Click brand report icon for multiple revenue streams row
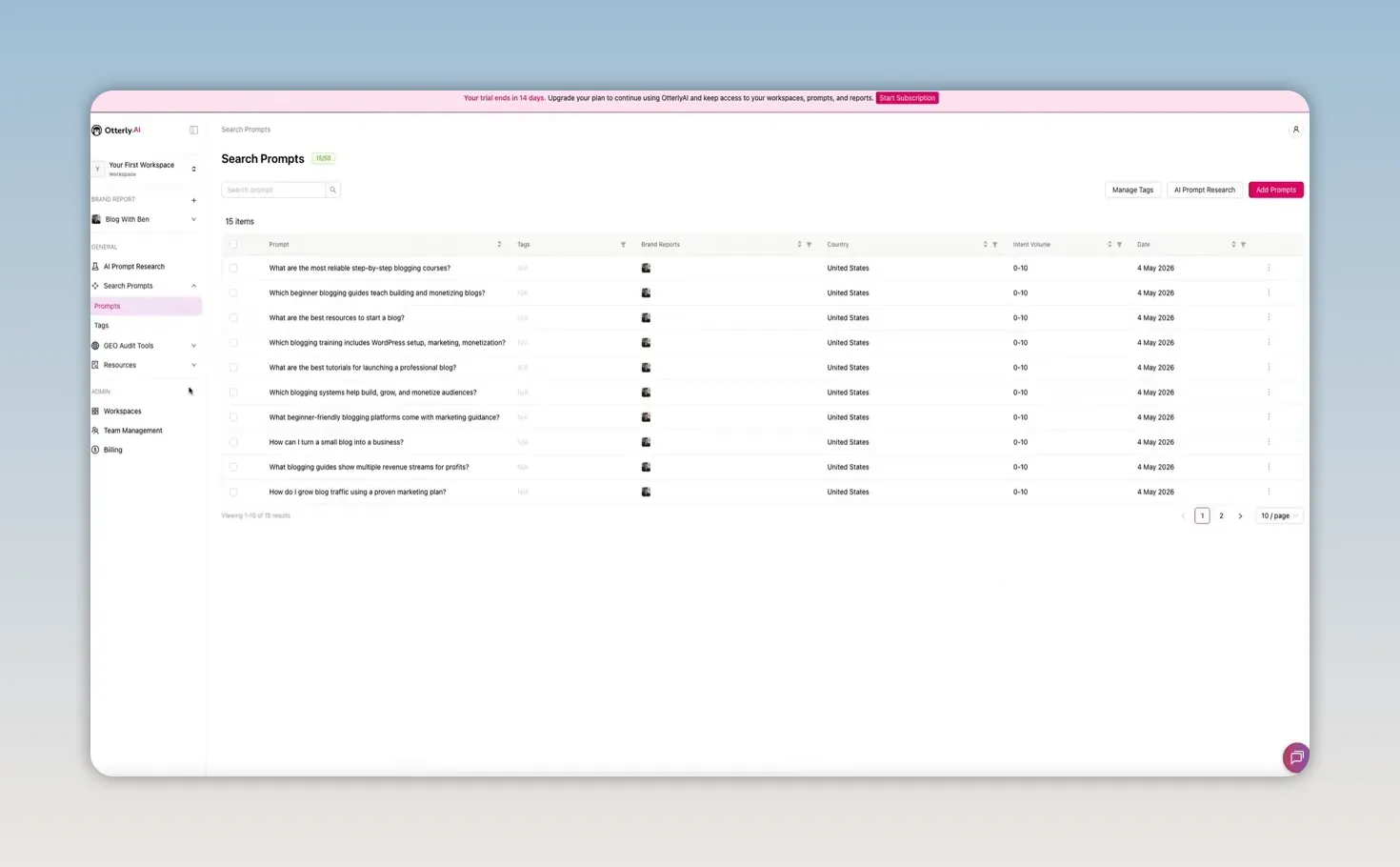The image size is (1400, 867). click(x=646, y=467)
